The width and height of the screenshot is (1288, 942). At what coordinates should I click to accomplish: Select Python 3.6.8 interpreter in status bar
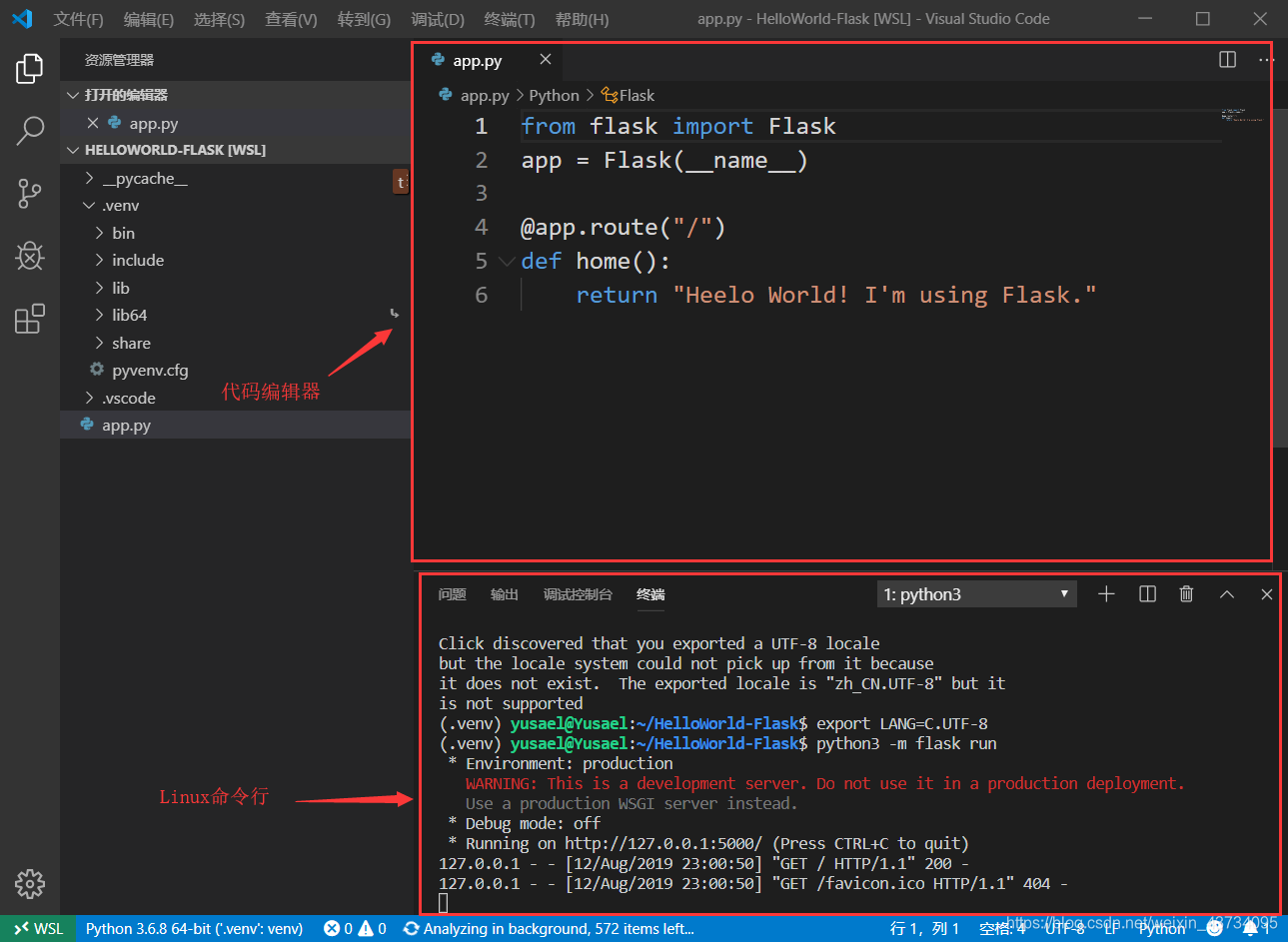tap(194, 929)
